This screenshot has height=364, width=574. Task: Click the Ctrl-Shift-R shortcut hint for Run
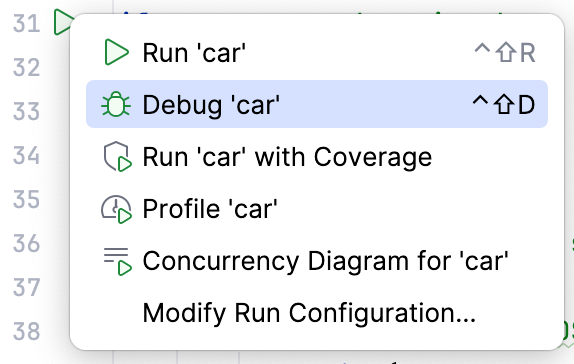(x=505, y=53)
